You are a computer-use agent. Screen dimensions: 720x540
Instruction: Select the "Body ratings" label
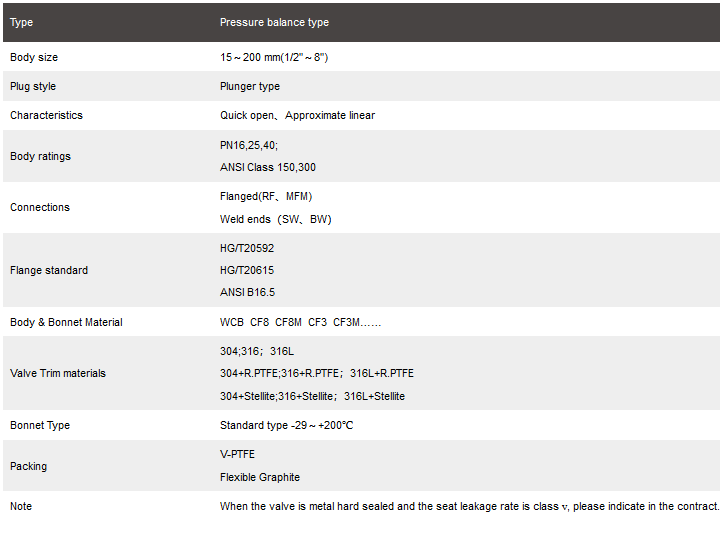40,156
